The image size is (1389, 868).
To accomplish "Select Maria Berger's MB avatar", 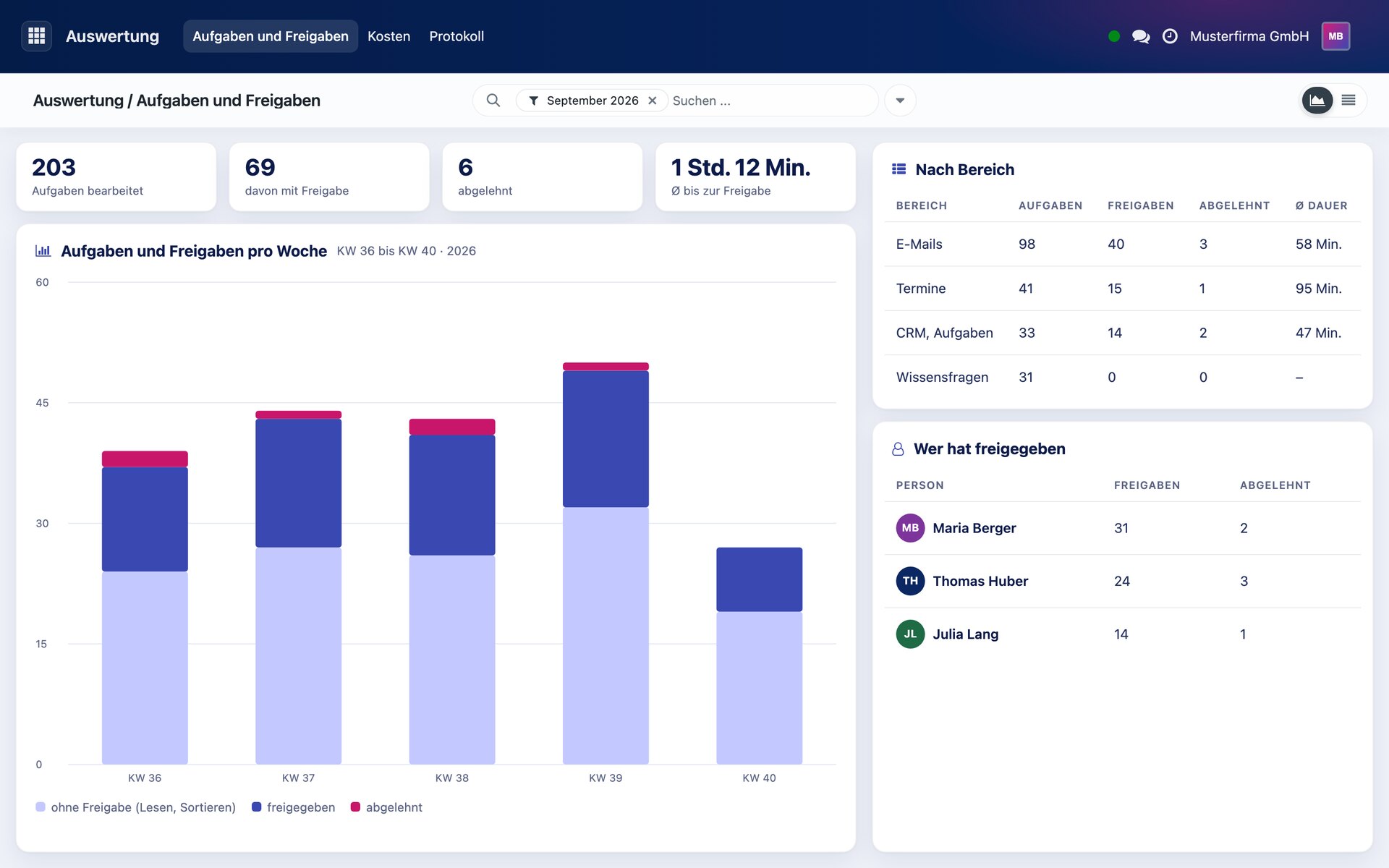I will pyautogui.click(x=910, y=528).
